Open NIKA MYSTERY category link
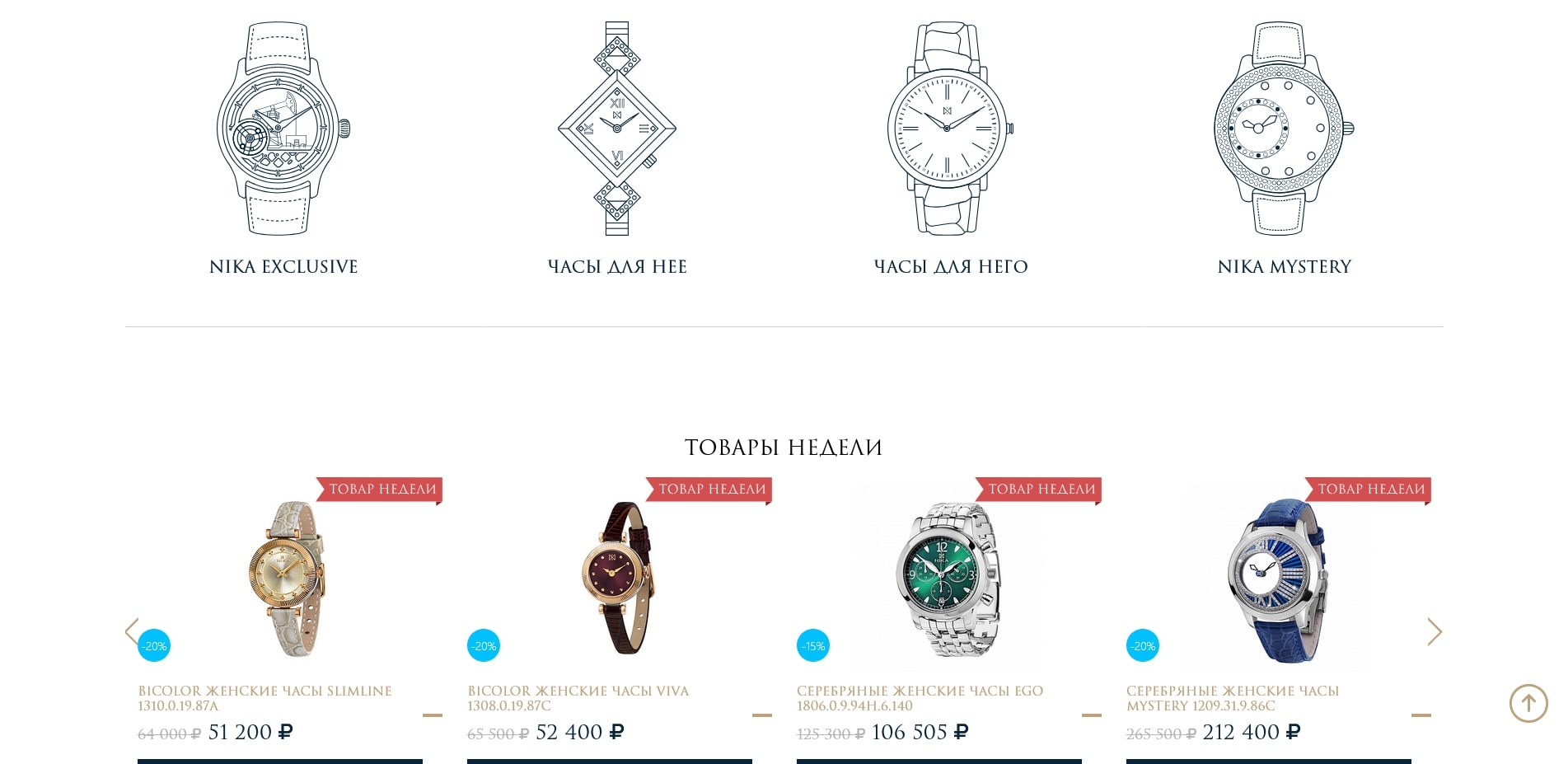This screenshot has width=1568, height=764. pyautogui.click(x=1285, y=267)
